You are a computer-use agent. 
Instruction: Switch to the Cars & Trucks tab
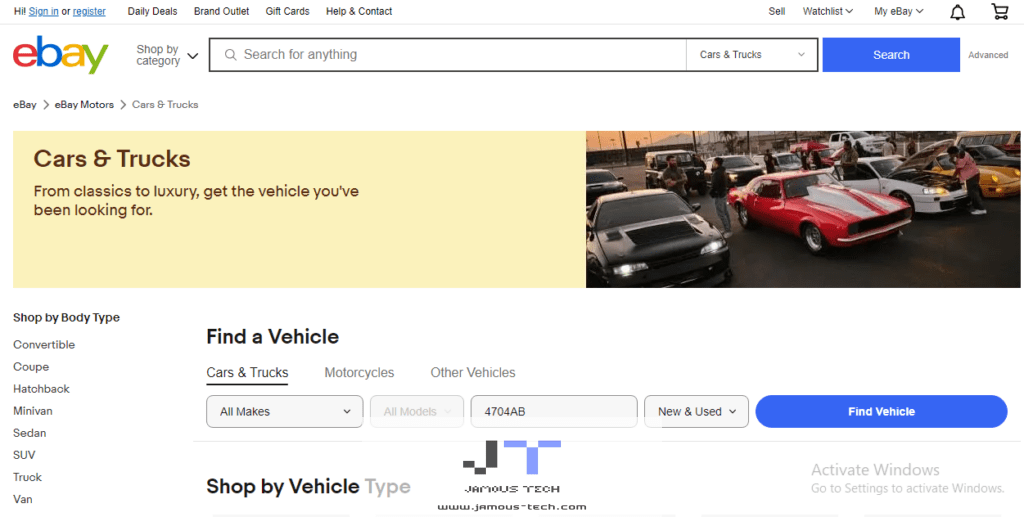pyautogui.click(x=247, y=373)
